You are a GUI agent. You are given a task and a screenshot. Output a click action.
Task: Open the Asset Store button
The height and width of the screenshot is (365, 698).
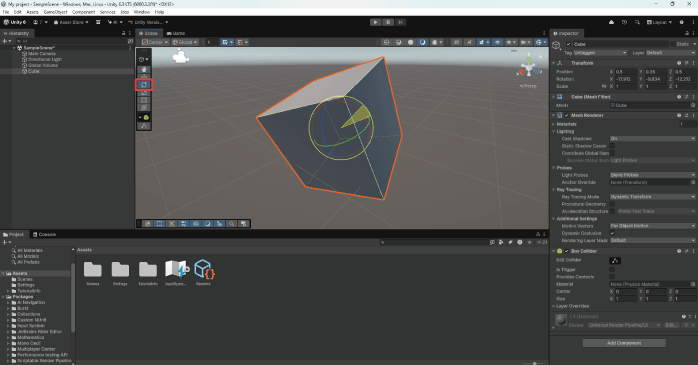click(x=71, y=22)
